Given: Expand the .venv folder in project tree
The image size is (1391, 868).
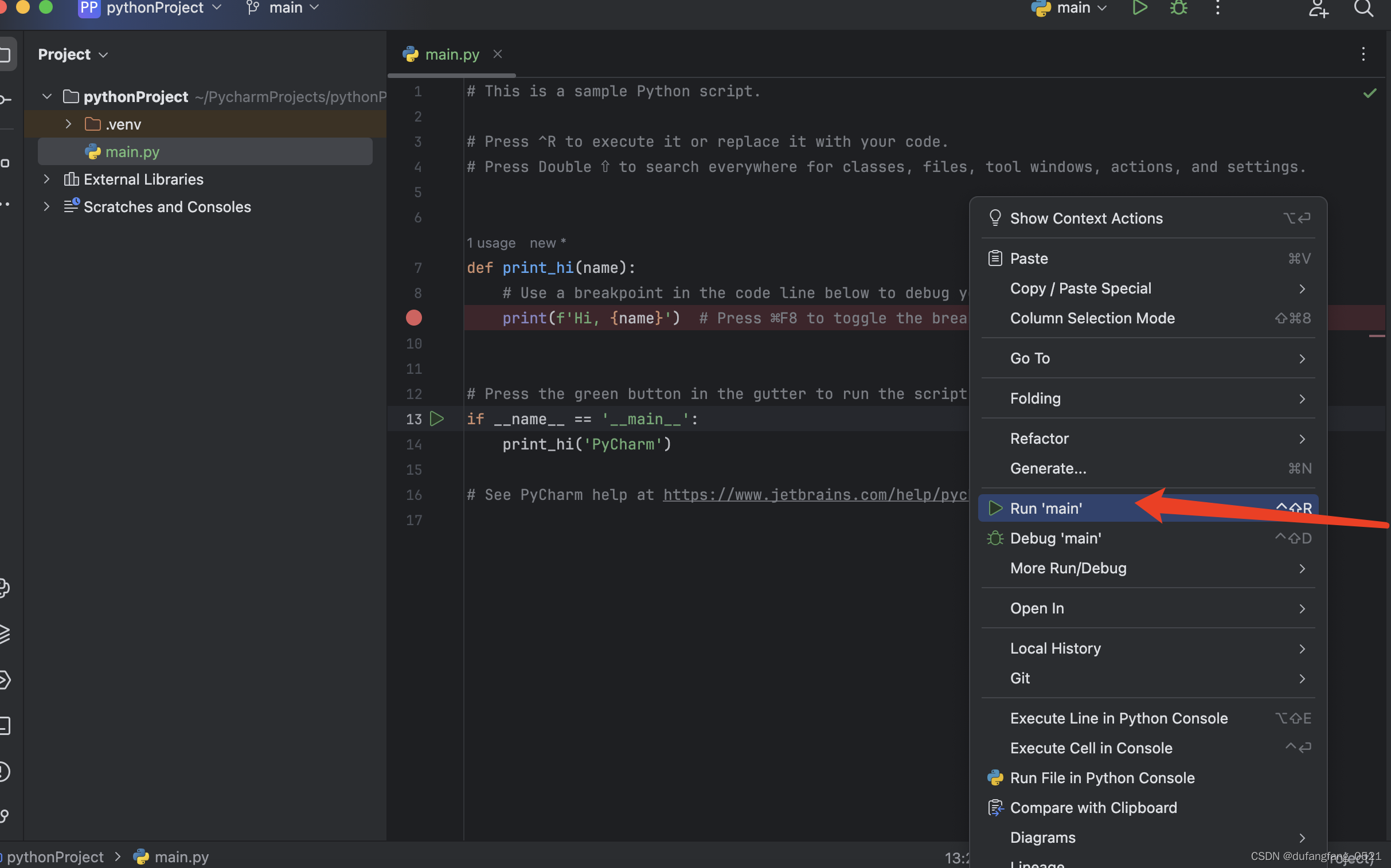Looking at the screenshot, I should pos(68,124).
